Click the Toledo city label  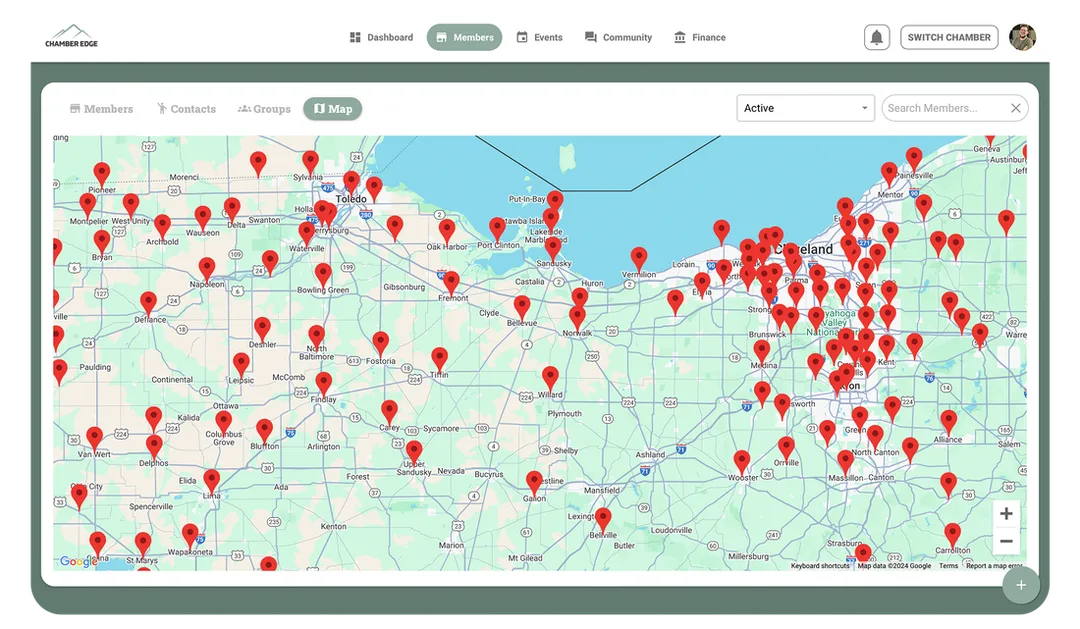(351, 199)
